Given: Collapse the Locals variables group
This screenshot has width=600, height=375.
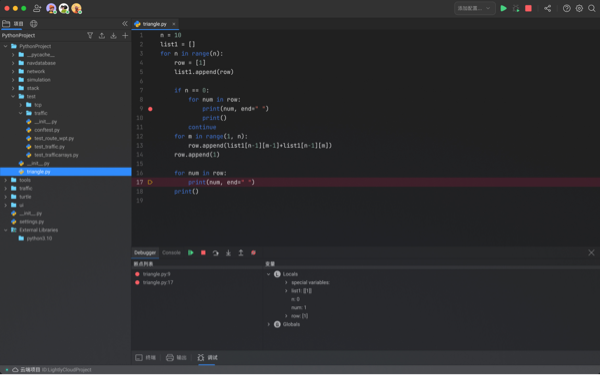Looking at the screenshot, I should click(x=269, y=274).
